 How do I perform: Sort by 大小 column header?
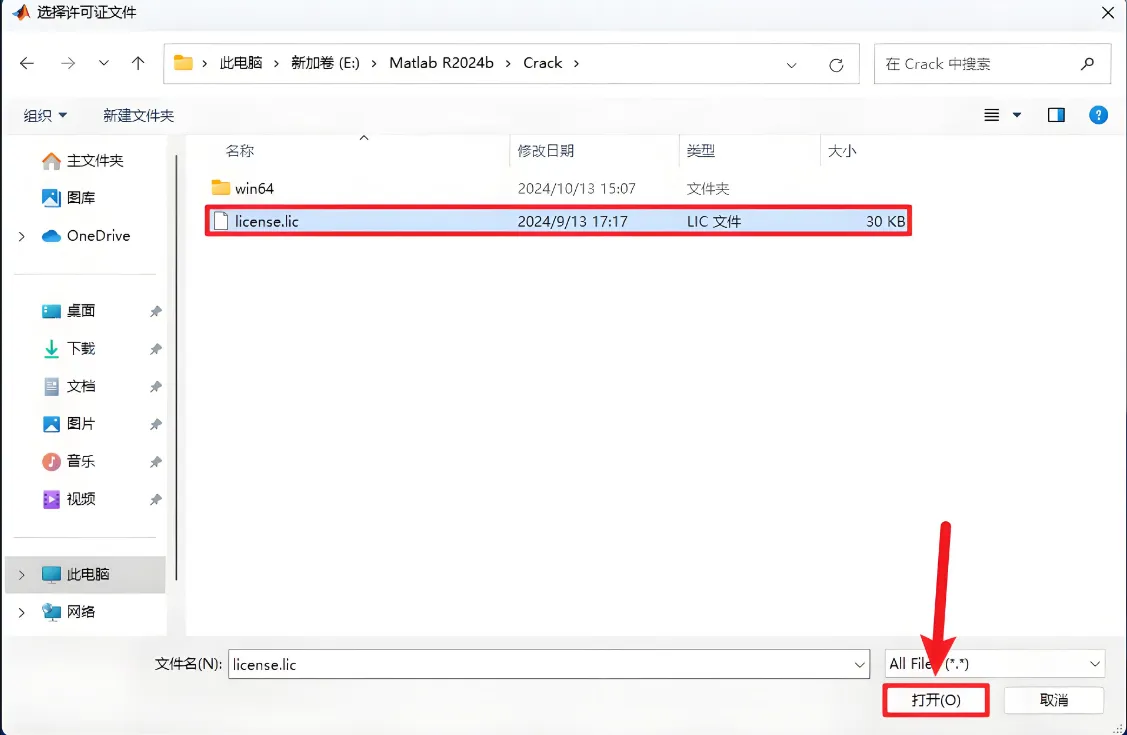(x=842, y=151)
